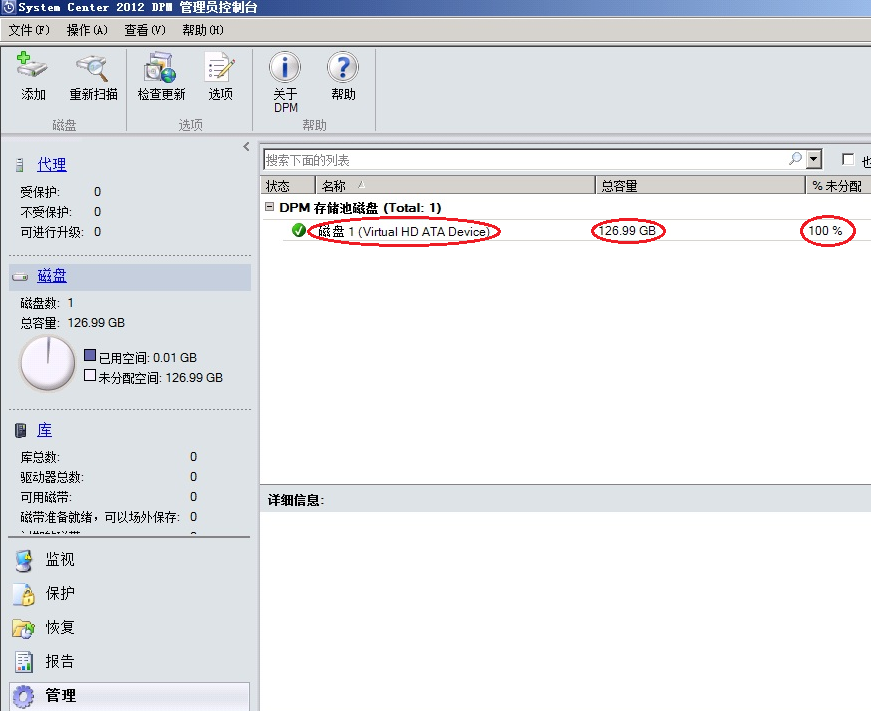
Task: Open the 选项 (Options) toolbar icon
Action: [220, 67]
